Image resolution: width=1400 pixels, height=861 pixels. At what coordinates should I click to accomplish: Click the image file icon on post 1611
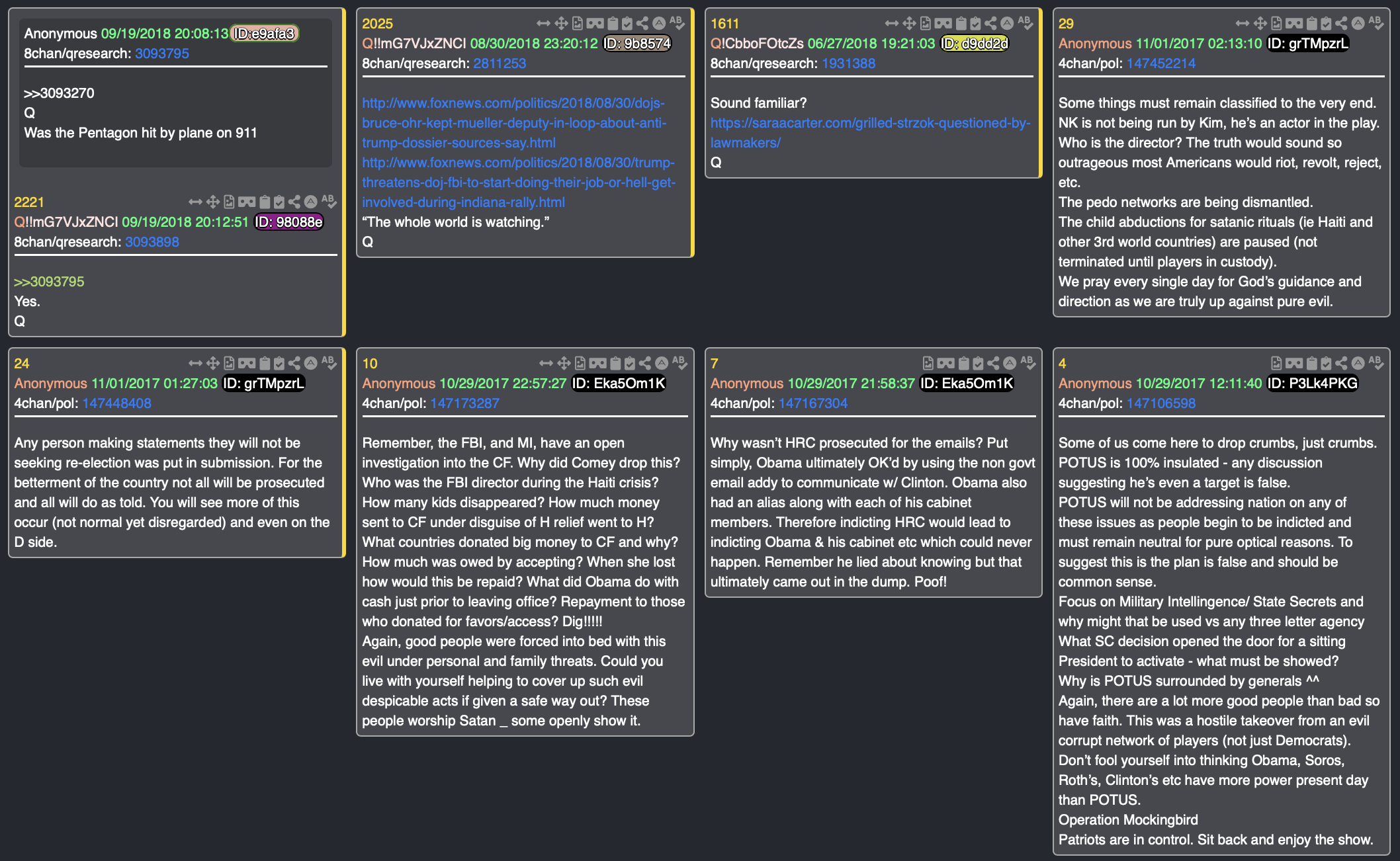[926, 23]
